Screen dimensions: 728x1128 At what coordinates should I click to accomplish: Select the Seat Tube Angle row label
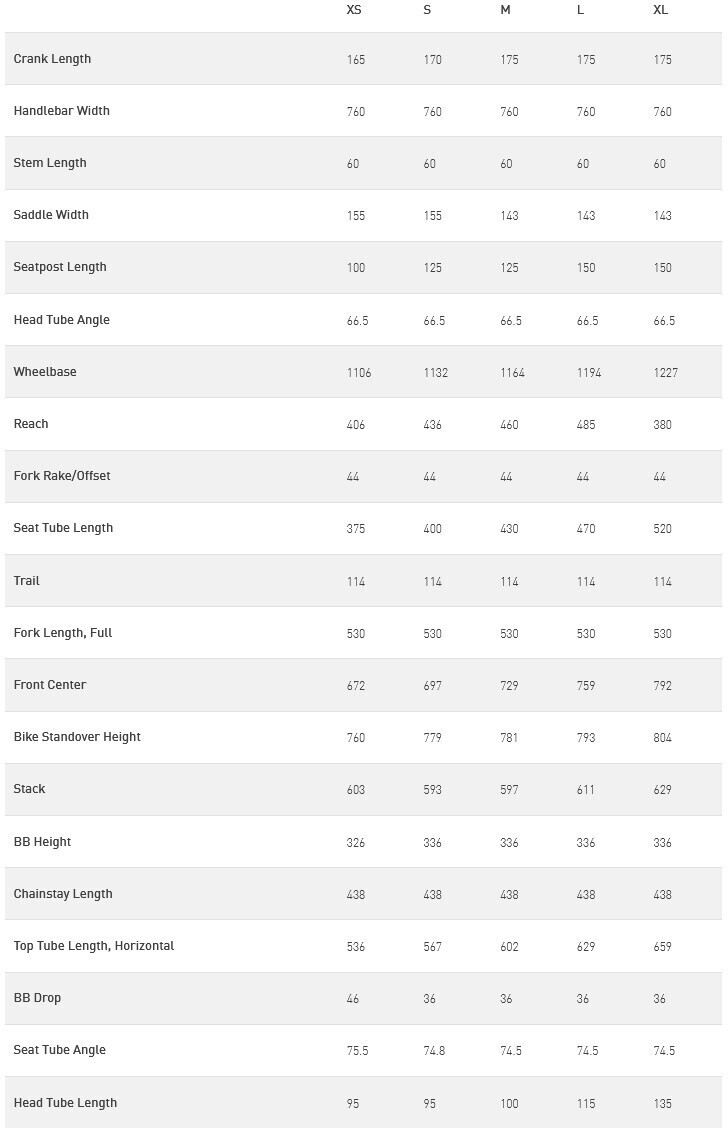pos(60,1050)
